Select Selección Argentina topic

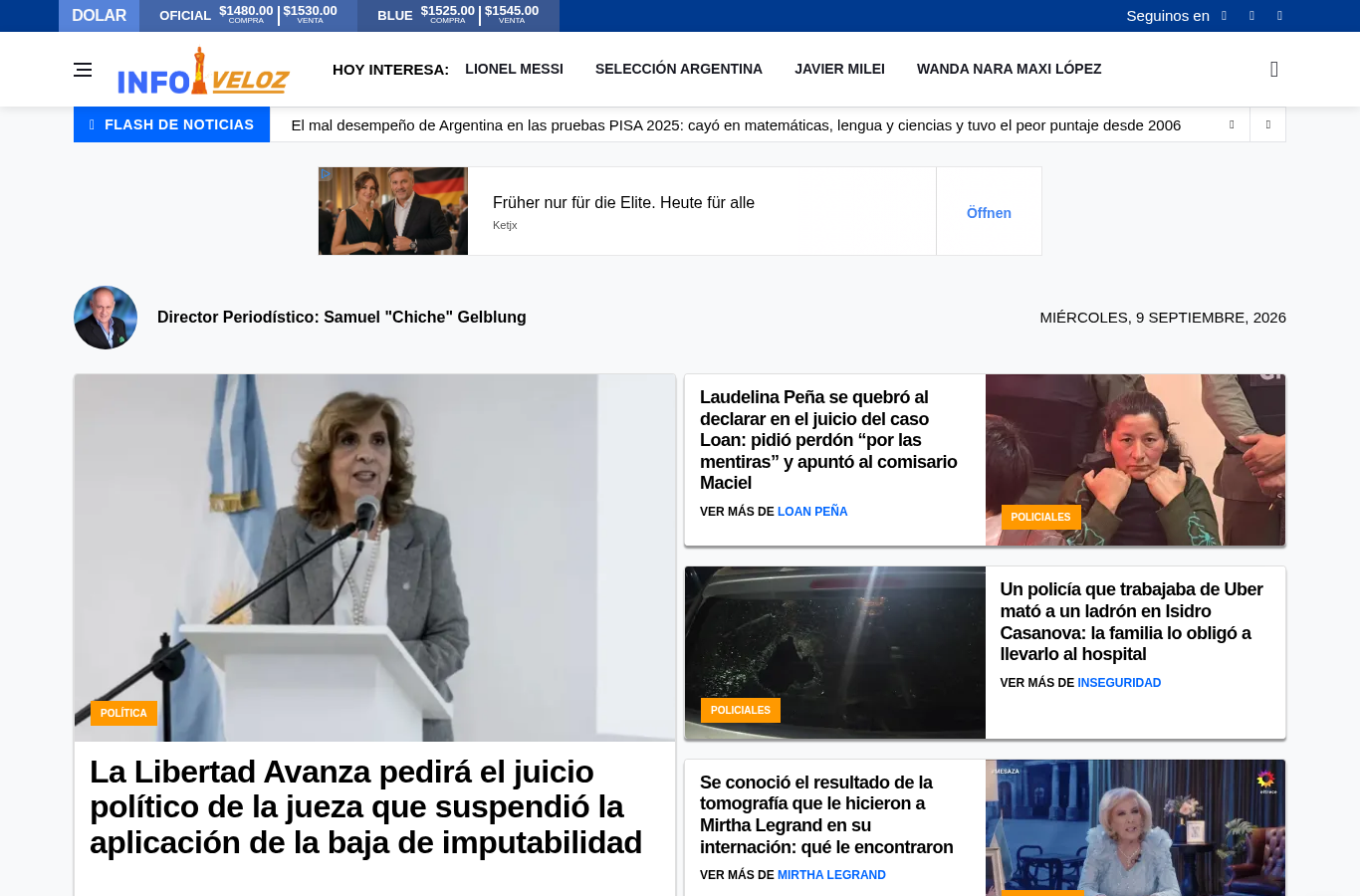679,69
